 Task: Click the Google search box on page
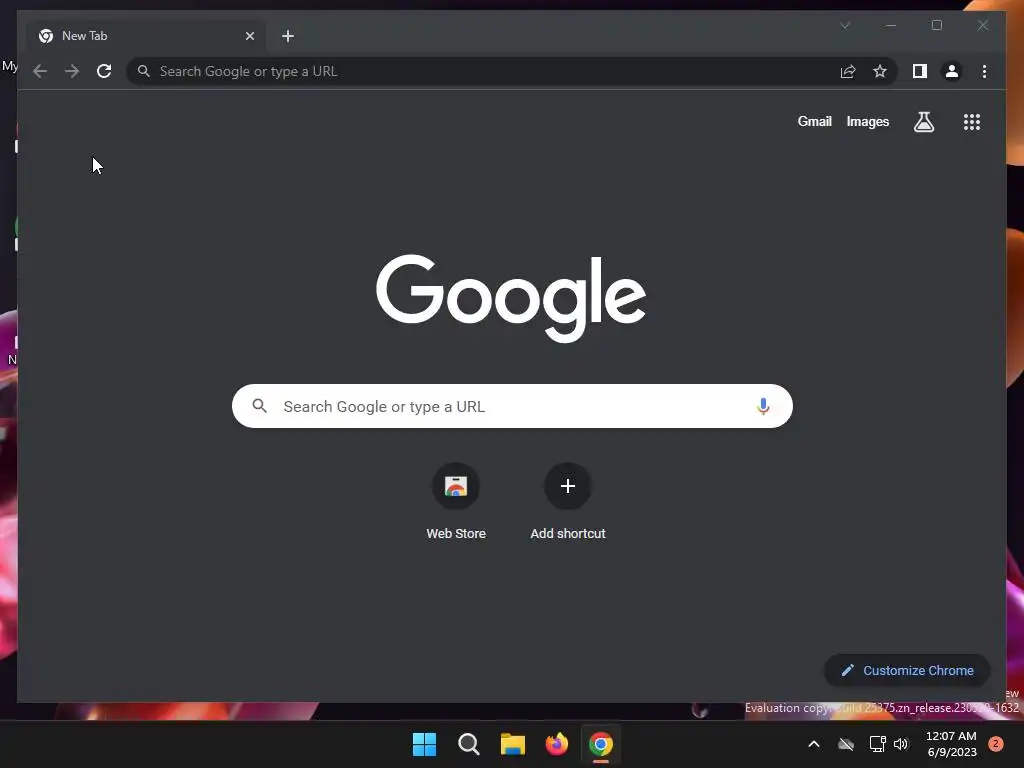coord(512,406)
